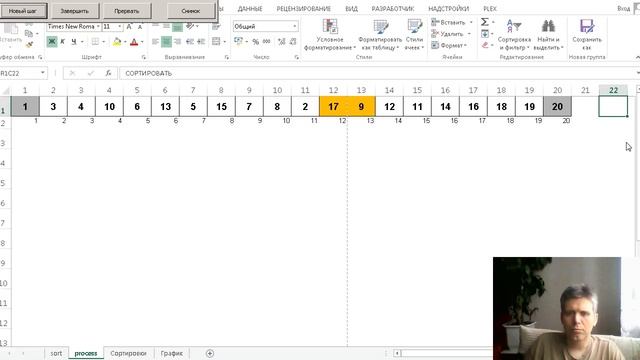The image size is (640, 360).
Task: Increase font size with the large A
Action: click(x=129, y=27)
